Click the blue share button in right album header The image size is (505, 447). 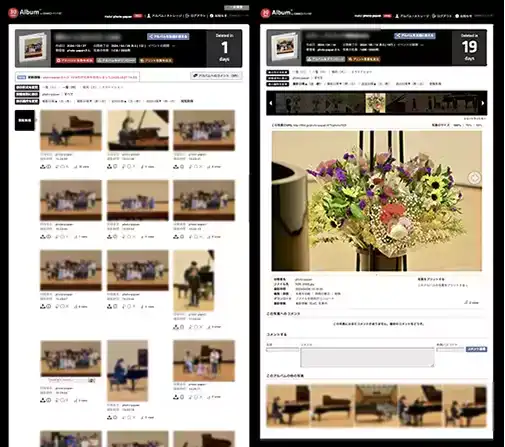[x=415, y=35]
